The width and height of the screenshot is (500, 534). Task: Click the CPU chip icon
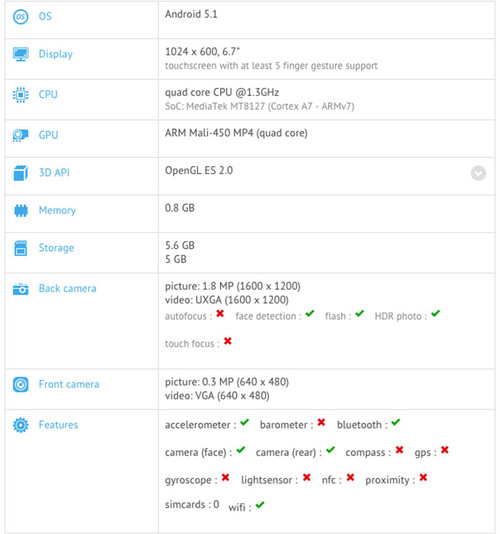20,95
